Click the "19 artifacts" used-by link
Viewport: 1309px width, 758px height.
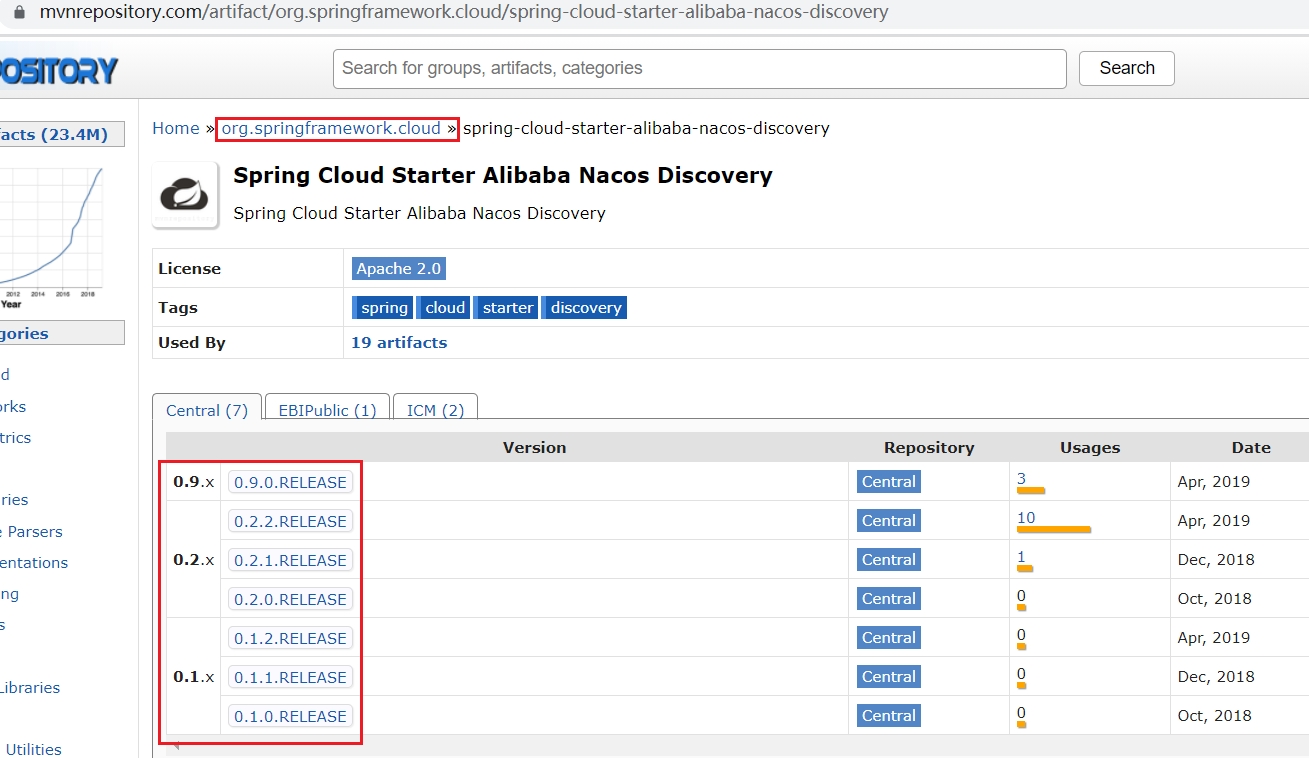tap(398, 342)
